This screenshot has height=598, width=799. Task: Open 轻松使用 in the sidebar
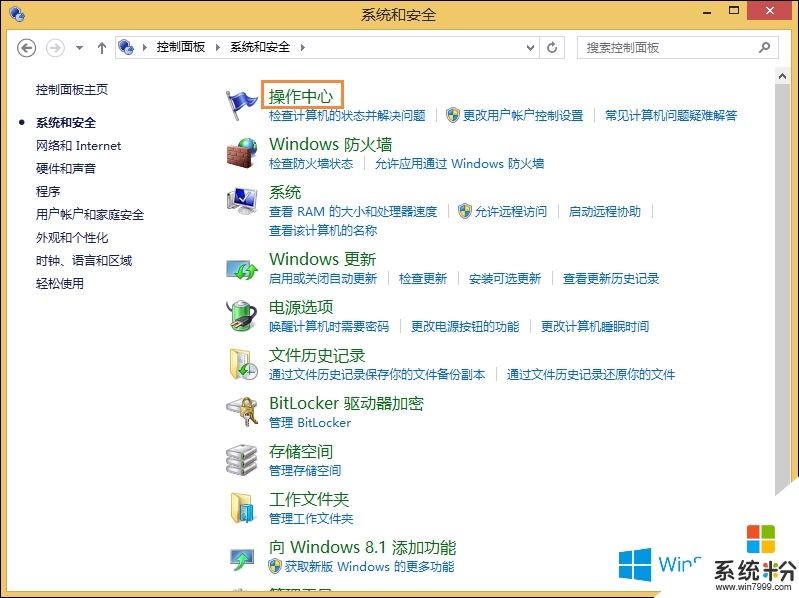(x=60, y=284)
